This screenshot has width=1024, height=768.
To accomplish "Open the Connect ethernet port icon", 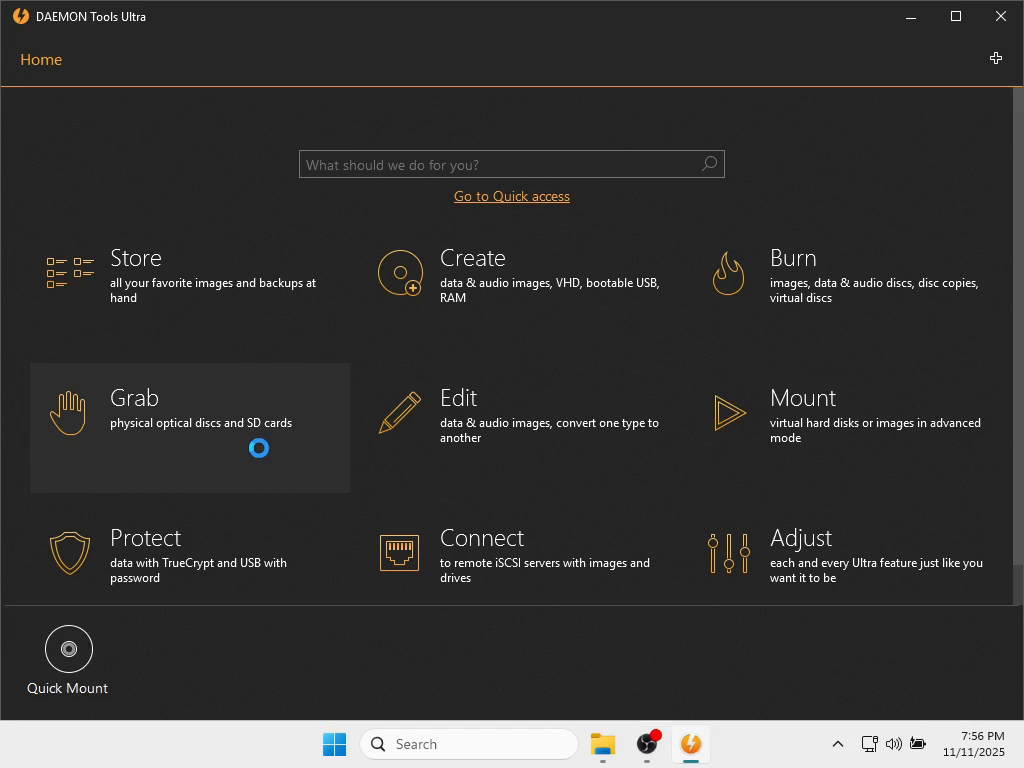I will point(399,553).
